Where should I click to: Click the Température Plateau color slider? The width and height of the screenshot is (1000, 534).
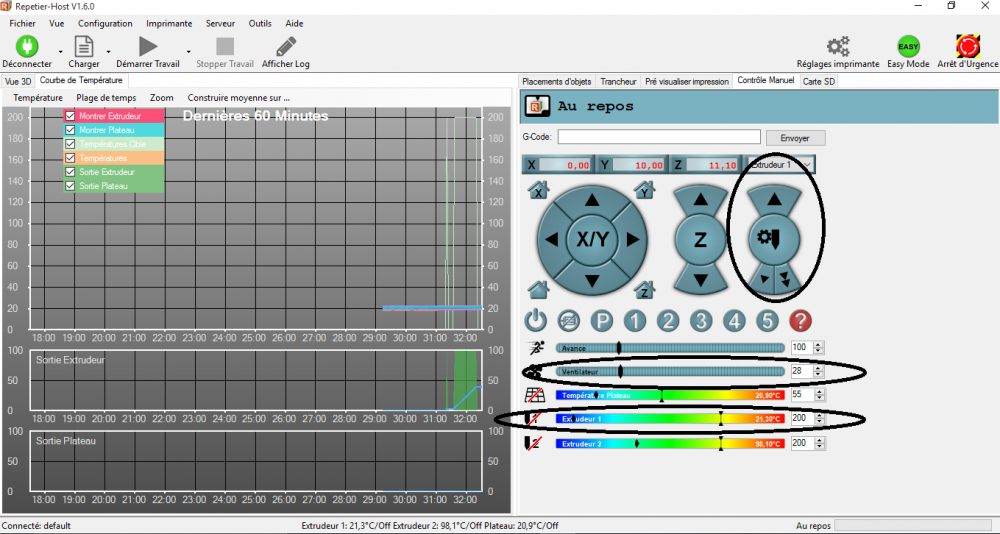(x=670, y=395)
